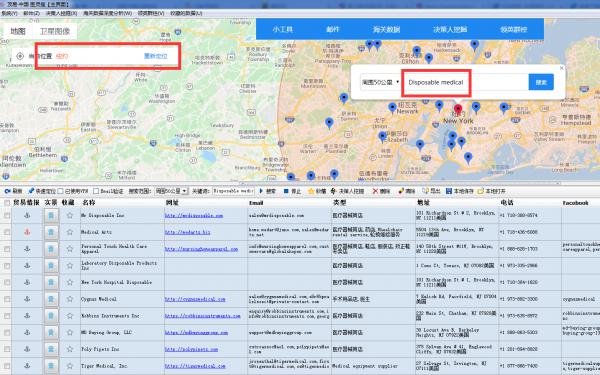Stop the search with the stop icon
The height and width of the screenshot is (375, 600).
[286, 191]
